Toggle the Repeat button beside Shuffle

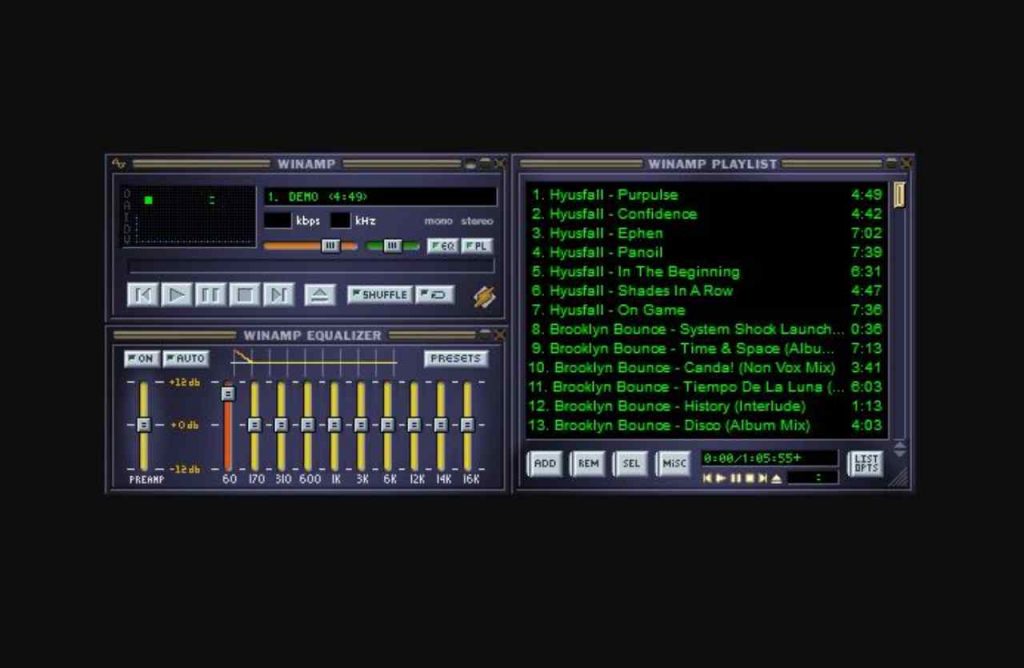434,294
